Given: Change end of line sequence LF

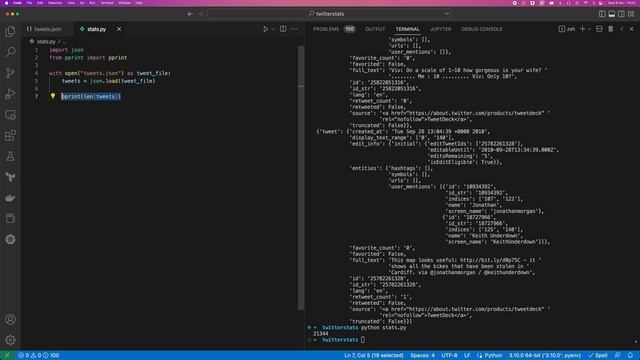Looking at the screenshot, I should click(467, 355).
